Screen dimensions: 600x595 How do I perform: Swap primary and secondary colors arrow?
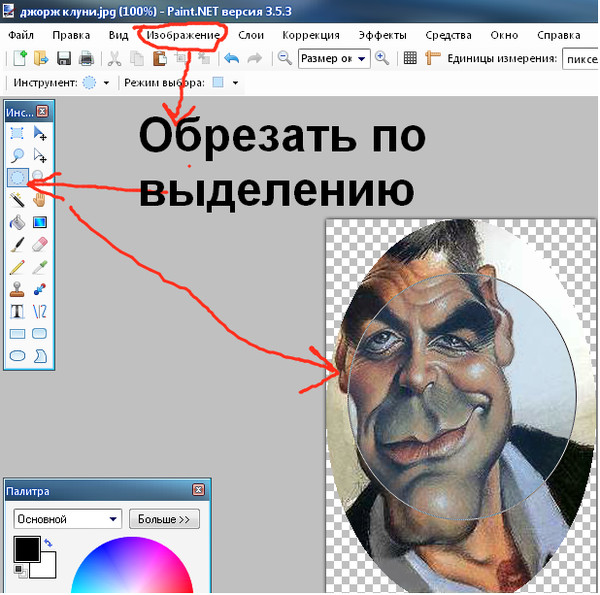(48, 543)
